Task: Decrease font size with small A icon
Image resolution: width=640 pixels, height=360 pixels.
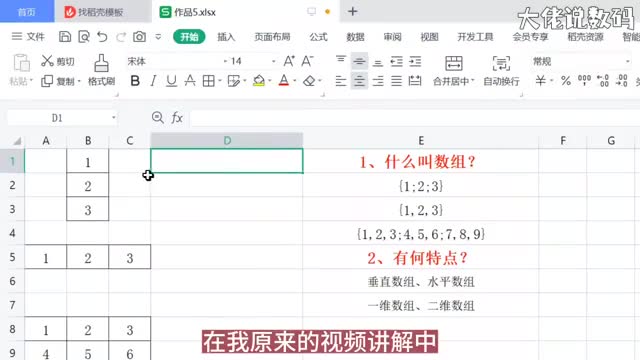Action: coord(307,61)
